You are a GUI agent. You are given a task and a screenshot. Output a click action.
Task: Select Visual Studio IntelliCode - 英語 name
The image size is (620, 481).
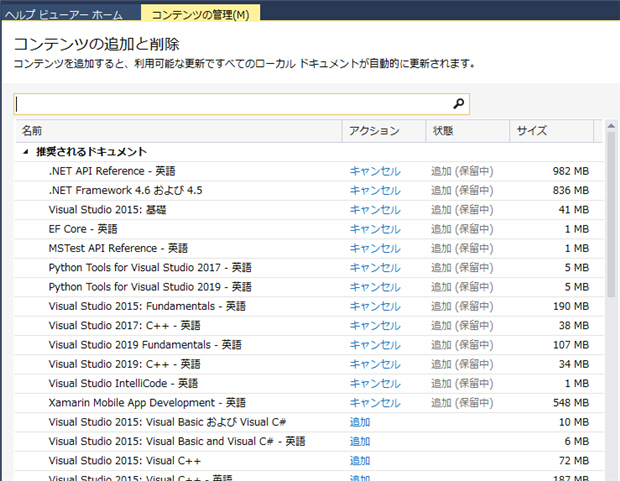123,383
